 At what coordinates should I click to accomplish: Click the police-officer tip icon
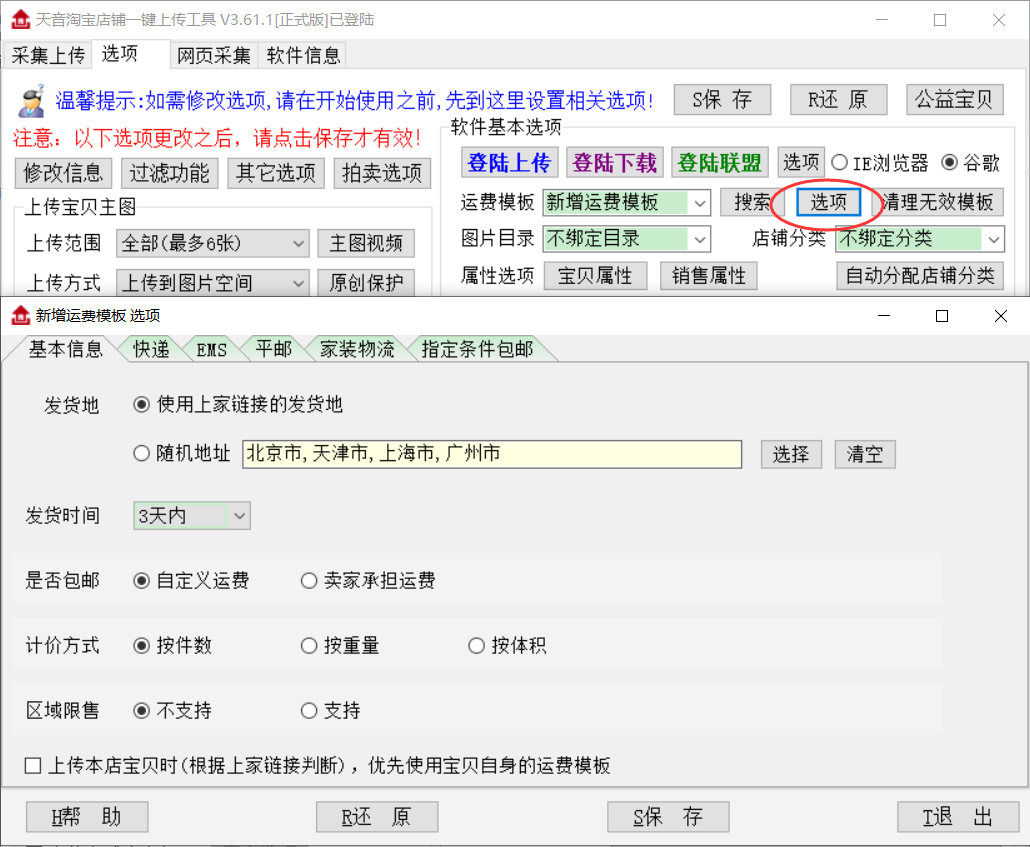point(30,99)
